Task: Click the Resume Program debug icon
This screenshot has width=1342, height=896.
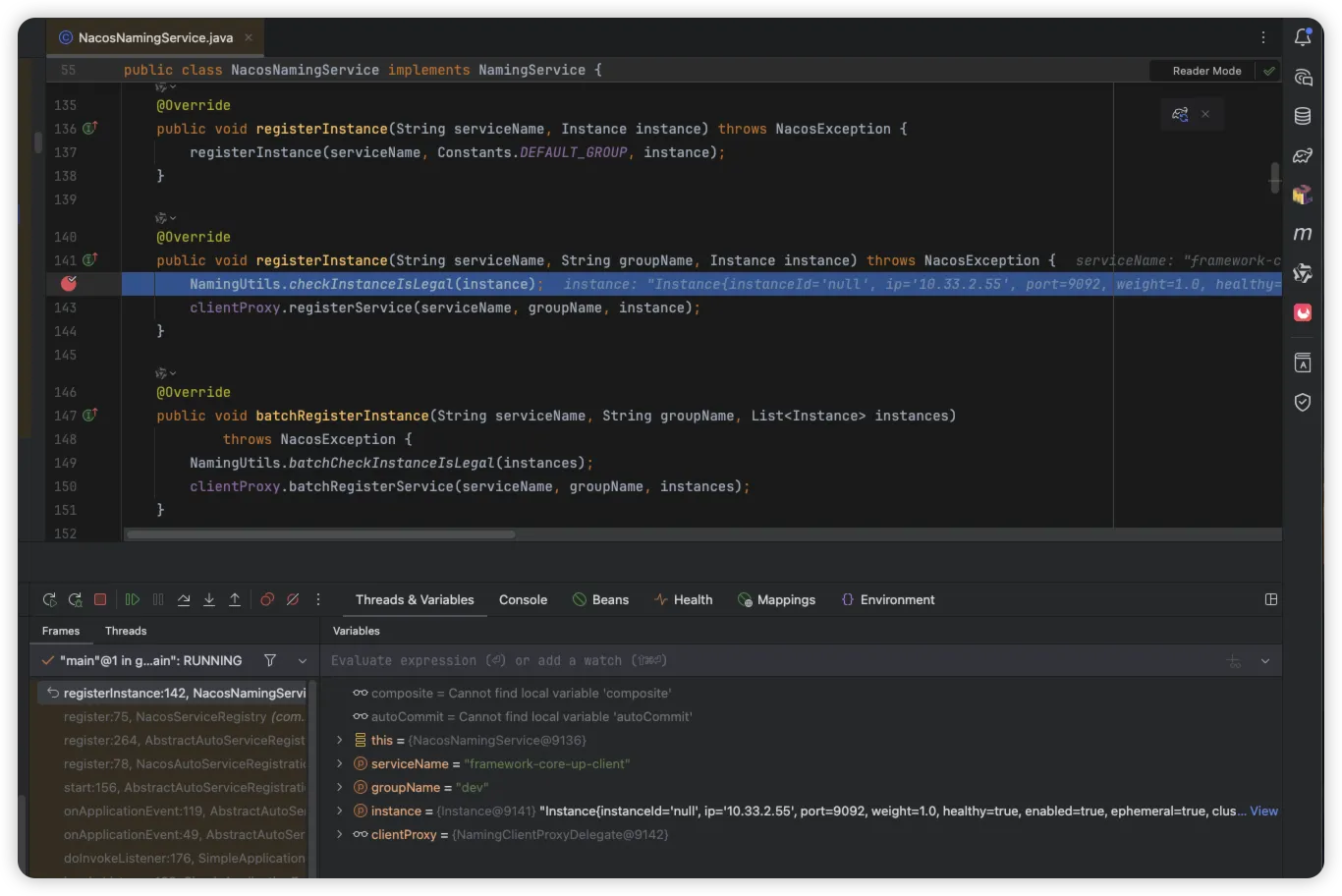Action: (x=133, y=599)
